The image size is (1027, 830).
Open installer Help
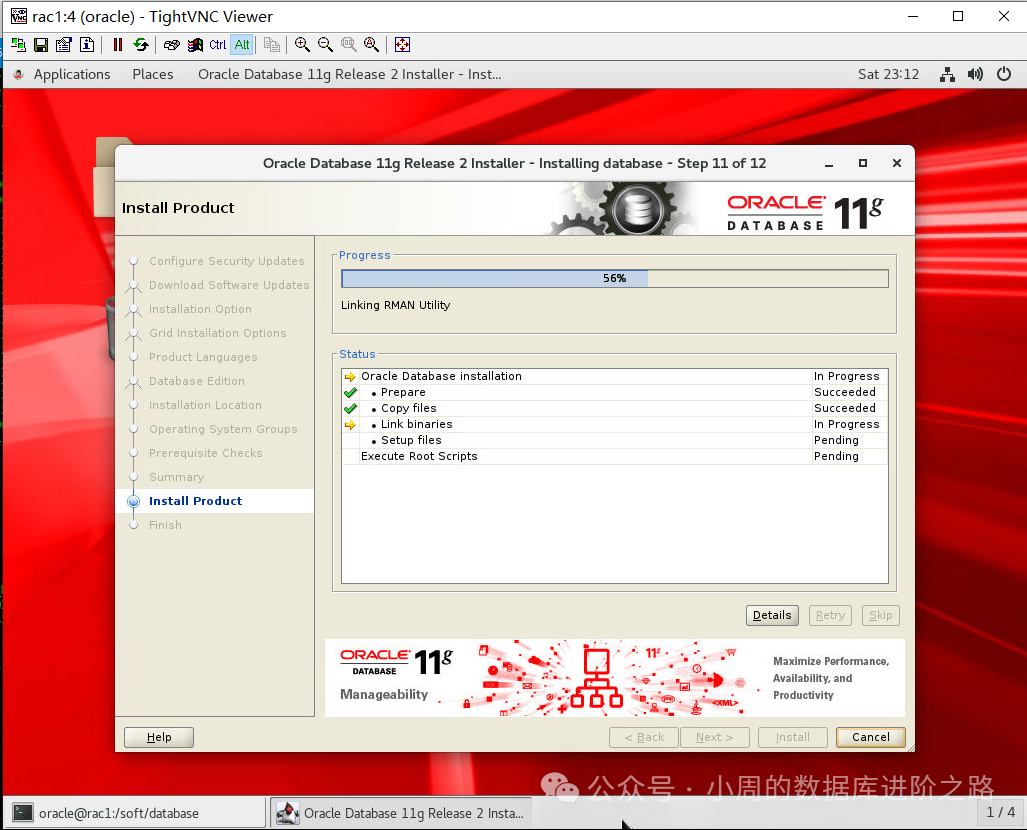coord(159,737)
